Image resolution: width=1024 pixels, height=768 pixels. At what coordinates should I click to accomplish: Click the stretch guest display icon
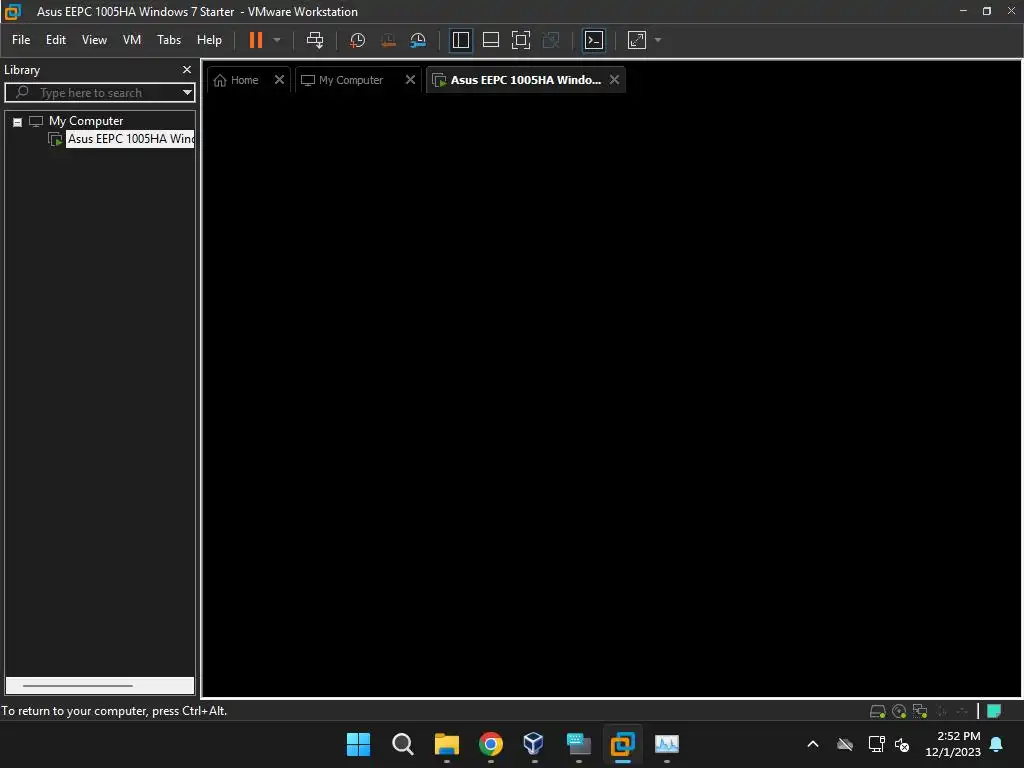pos(637,40)
